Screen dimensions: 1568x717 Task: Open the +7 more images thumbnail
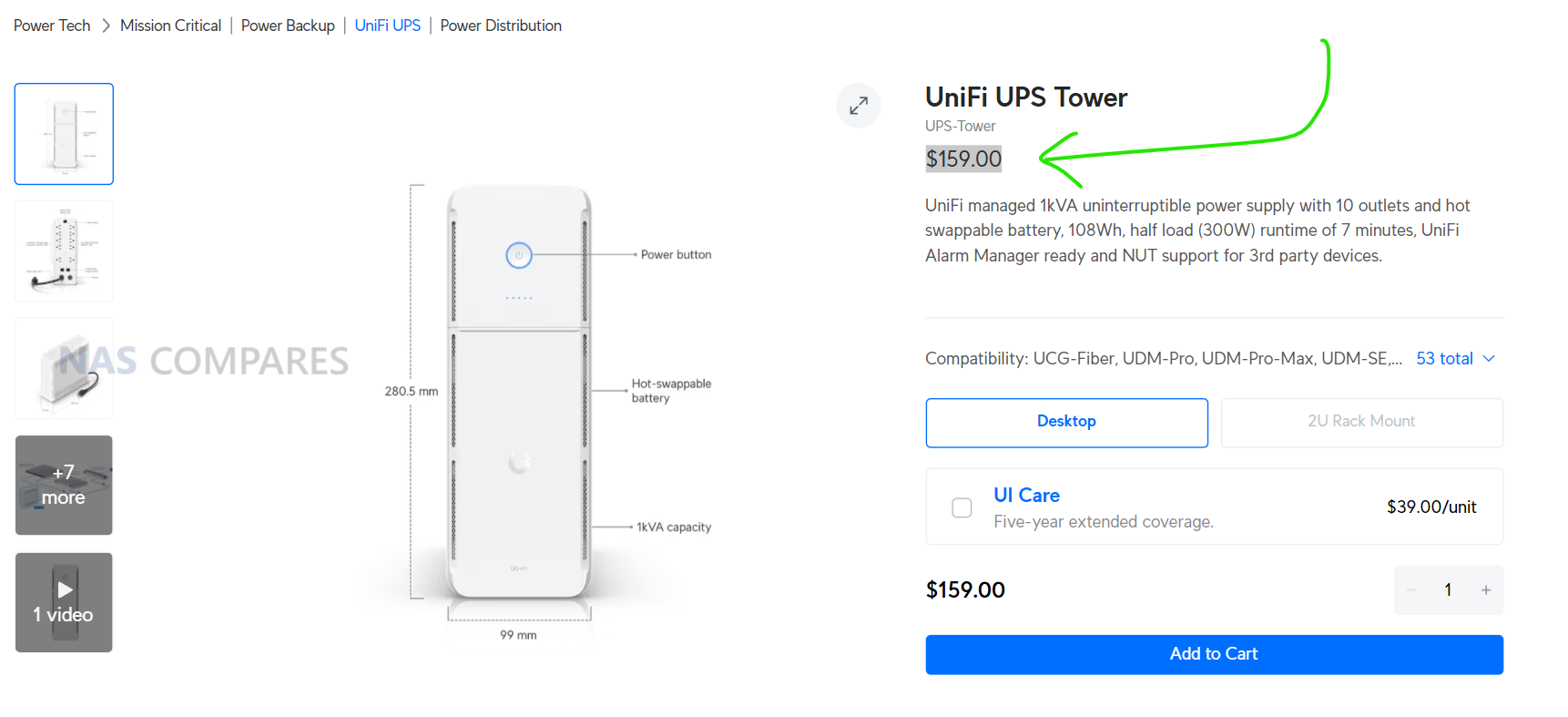coord(64,485)
